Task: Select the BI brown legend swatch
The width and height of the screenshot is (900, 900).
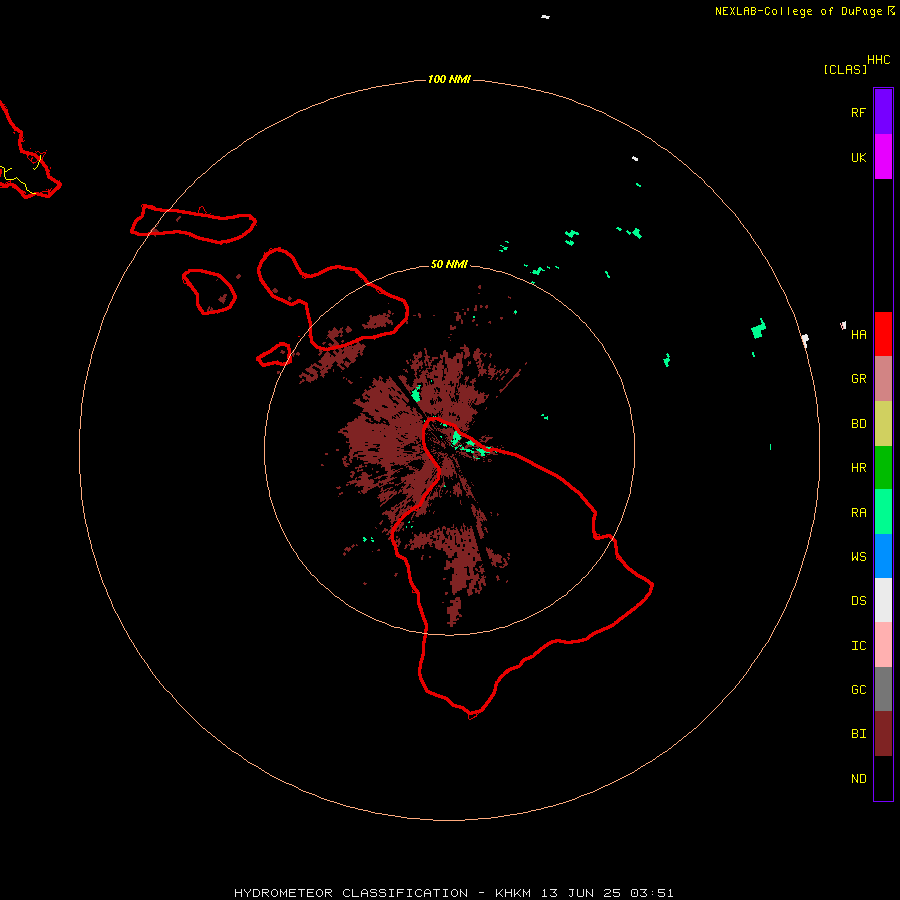Action: [x=883, y=734]
